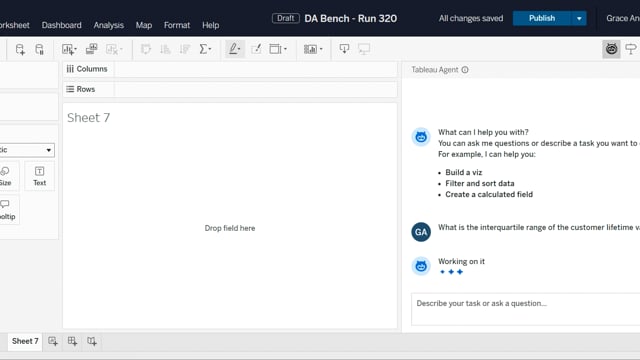Click the interquartile range question message

pos(539,227)
